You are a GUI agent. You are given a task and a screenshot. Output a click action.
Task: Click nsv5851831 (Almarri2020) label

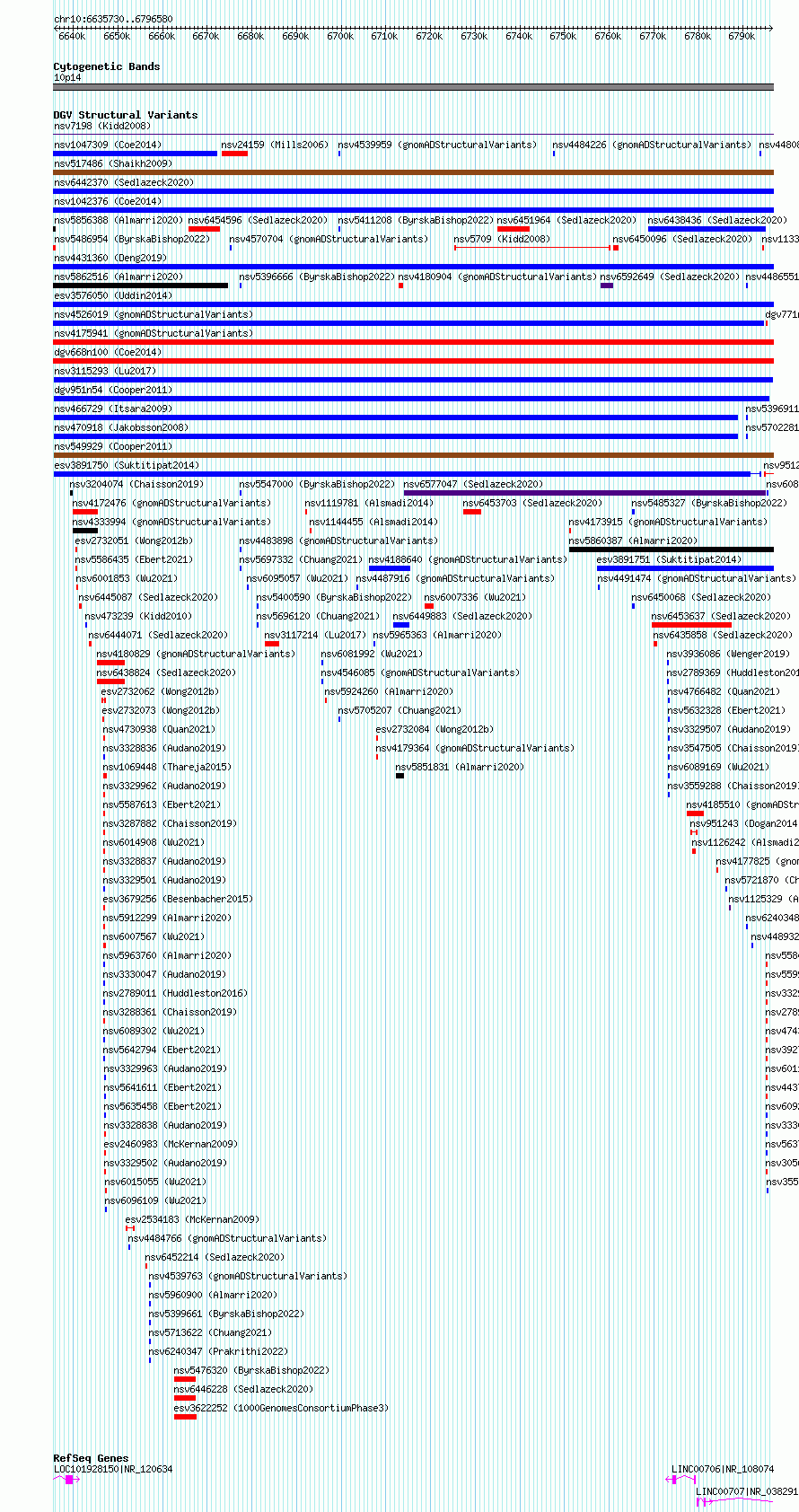pyautogui.click(x=460, y=767)
